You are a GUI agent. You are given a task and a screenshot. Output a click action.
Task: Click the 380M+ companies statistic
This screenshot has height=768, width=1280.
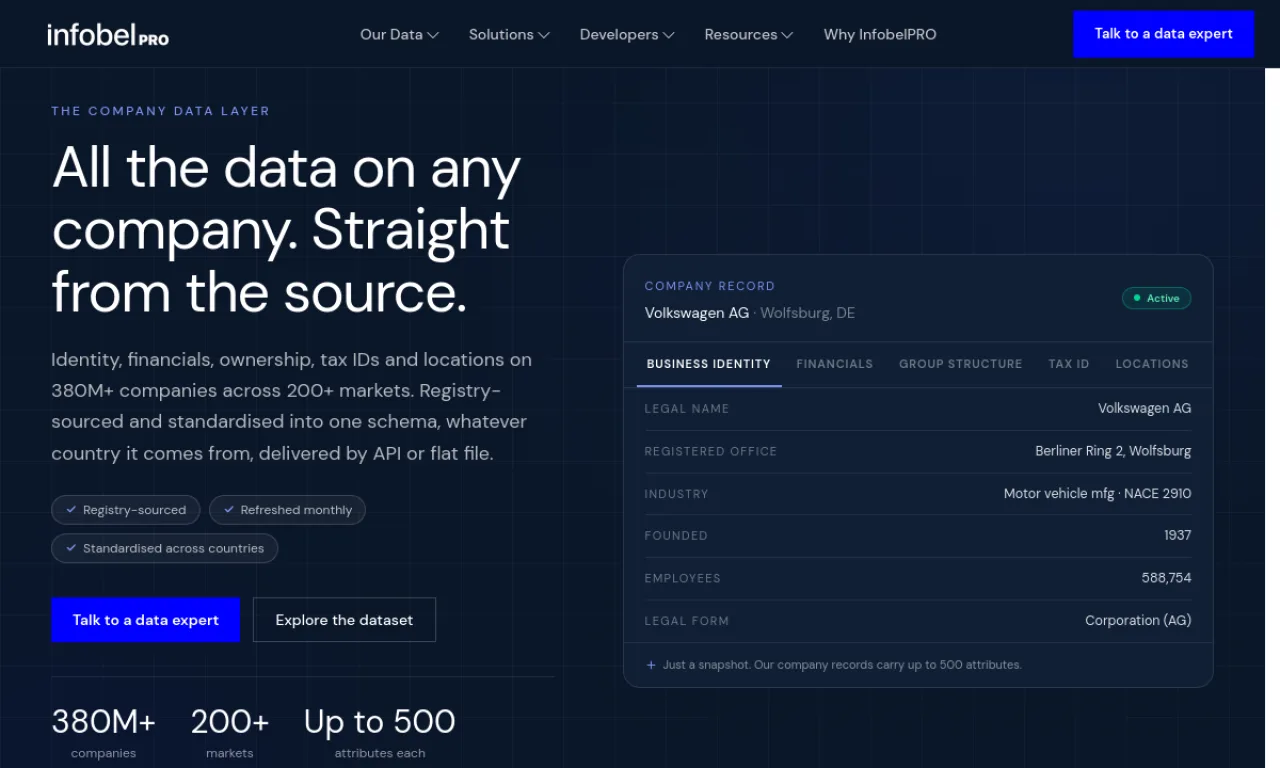tap(103, 732)
